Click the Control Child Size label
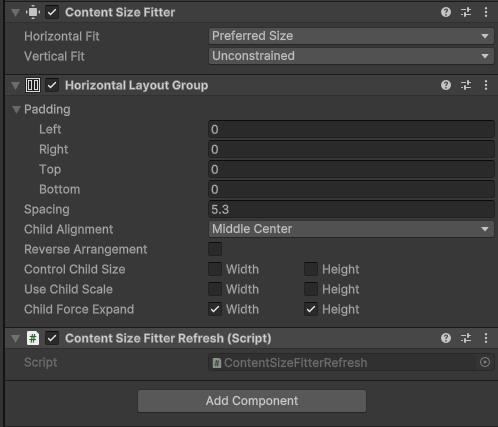The height and width of the screenshot is (427, 498). 75,269
